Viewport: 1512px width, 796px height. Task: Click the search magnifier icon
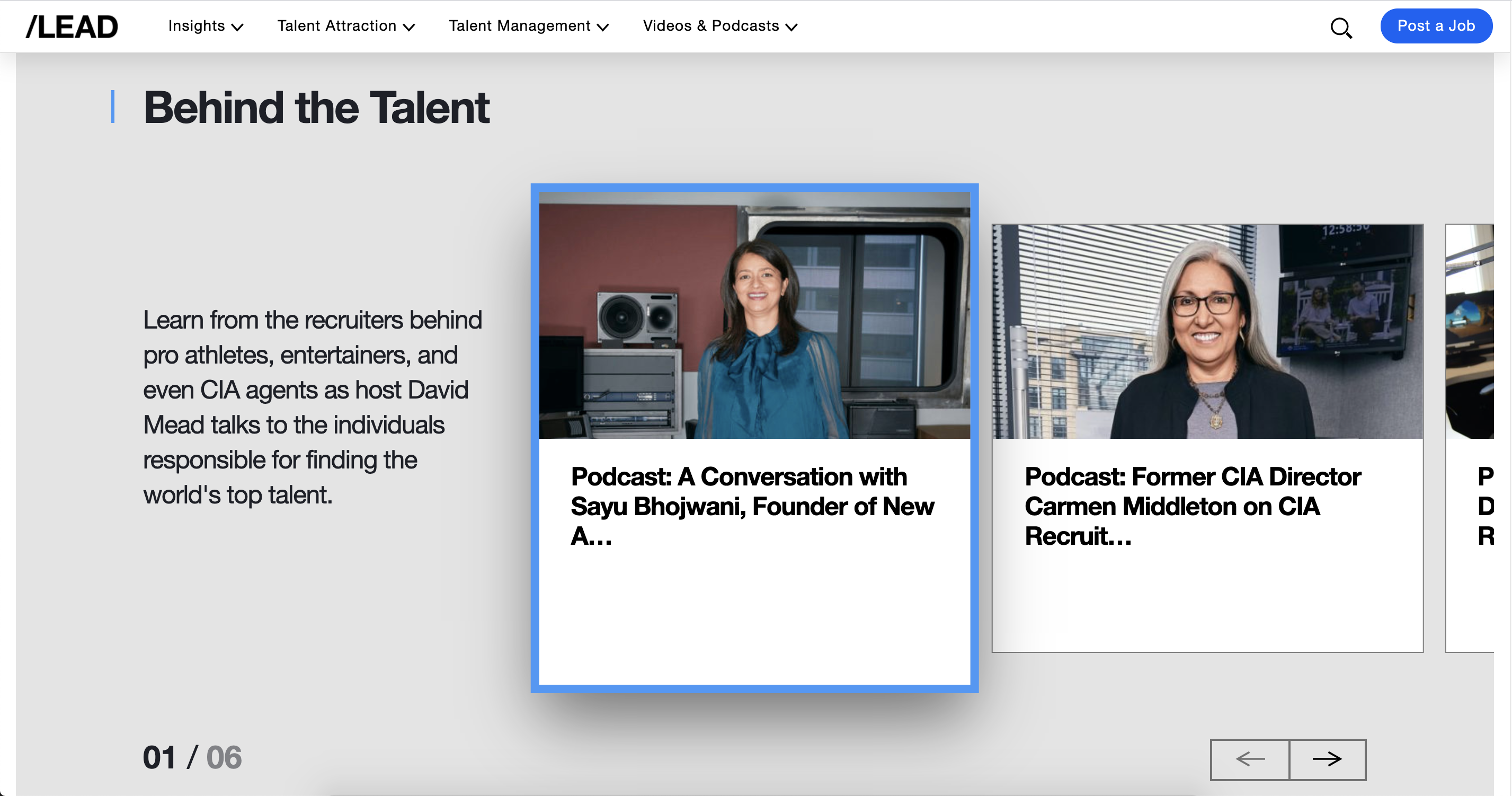(x=1340, y=27)
